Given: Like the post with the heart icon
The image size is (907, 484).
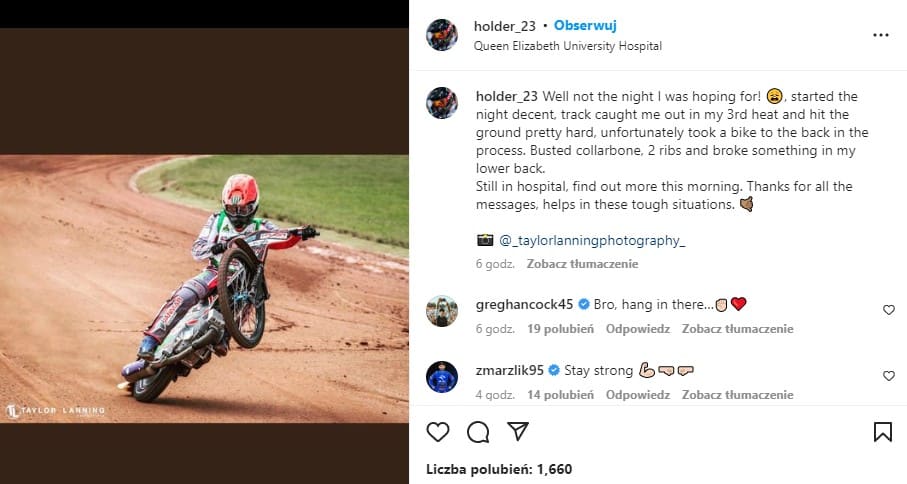Looking at the screenshot, I should click(x=438, y=432).
